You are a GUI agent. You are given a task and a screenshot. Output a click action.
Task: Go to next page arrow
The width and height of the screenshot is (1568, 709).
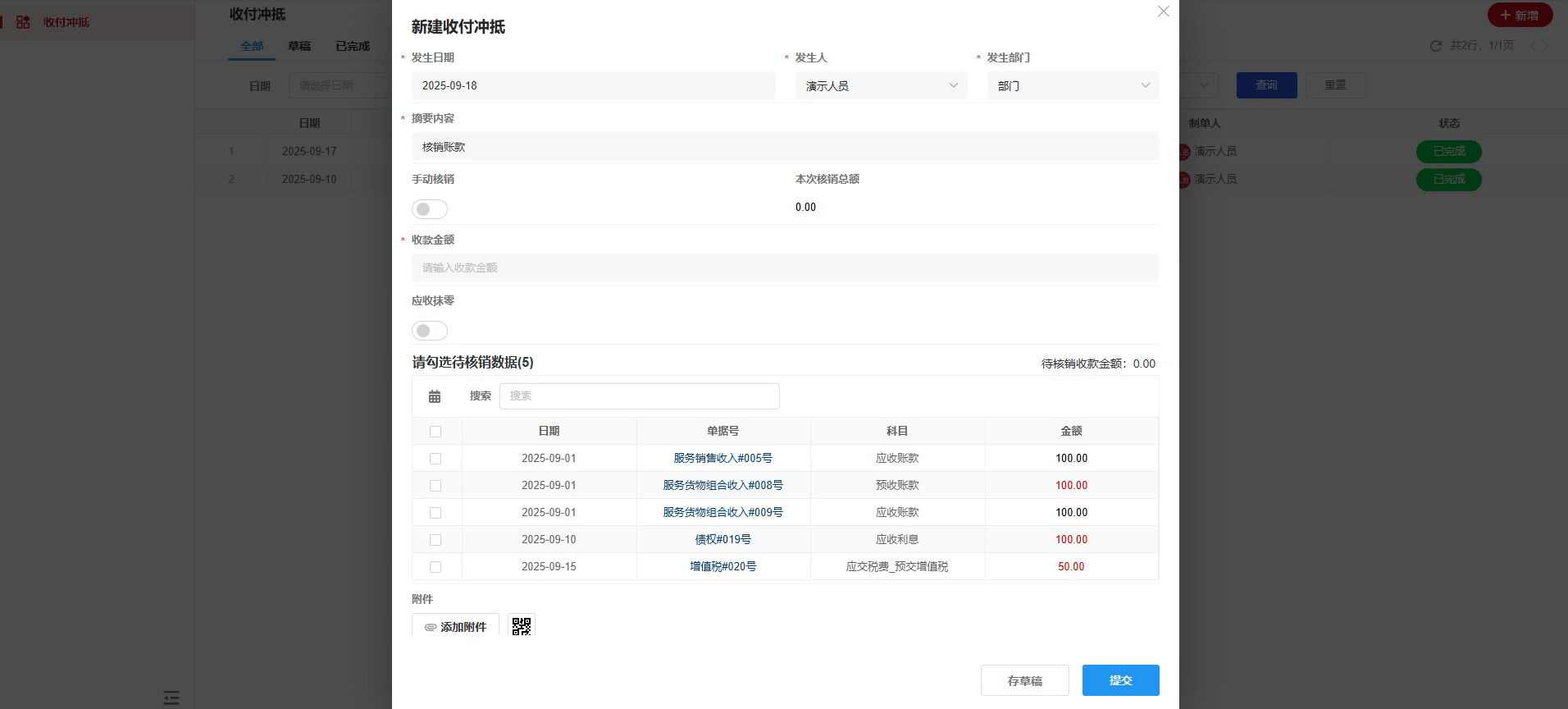(x=1546, y=46)
